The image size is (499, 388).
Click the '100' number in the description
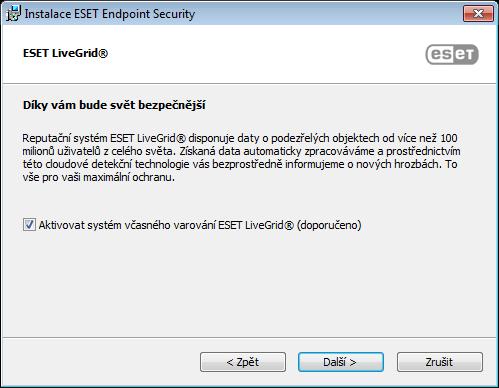coord(449,138)
